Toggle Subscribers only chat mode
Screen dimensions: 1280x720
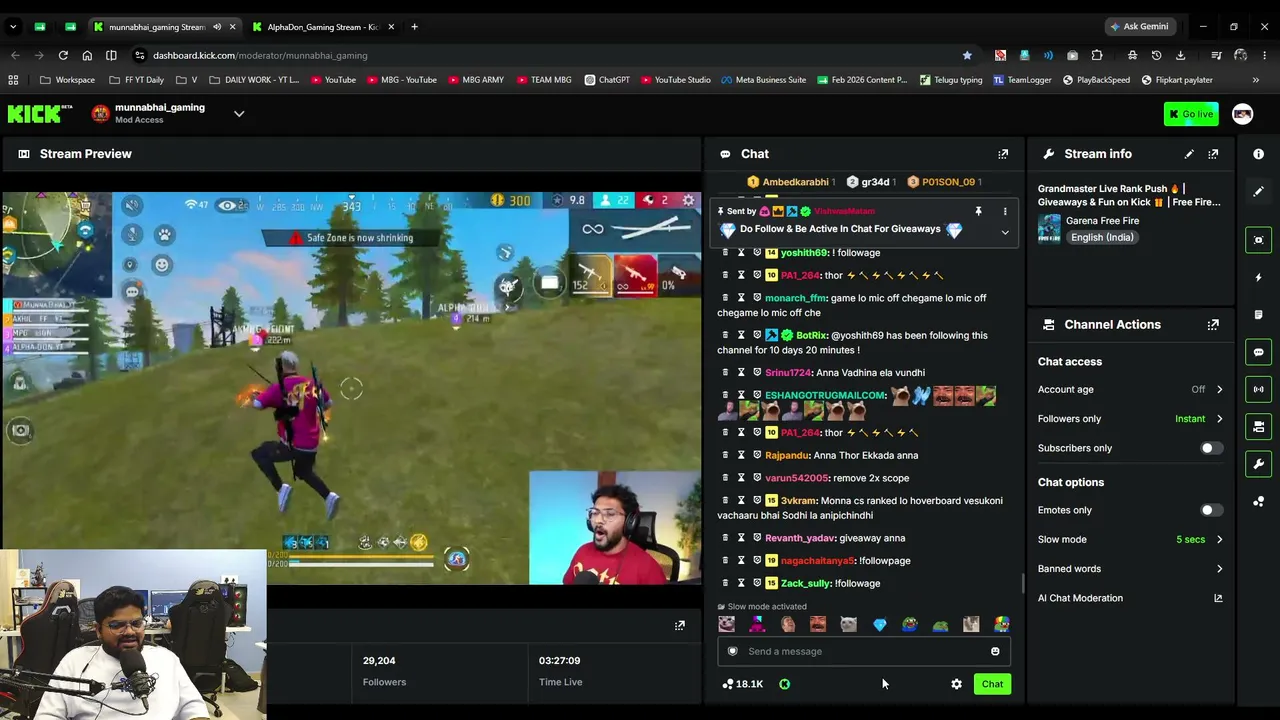(x=1211, y=448)
